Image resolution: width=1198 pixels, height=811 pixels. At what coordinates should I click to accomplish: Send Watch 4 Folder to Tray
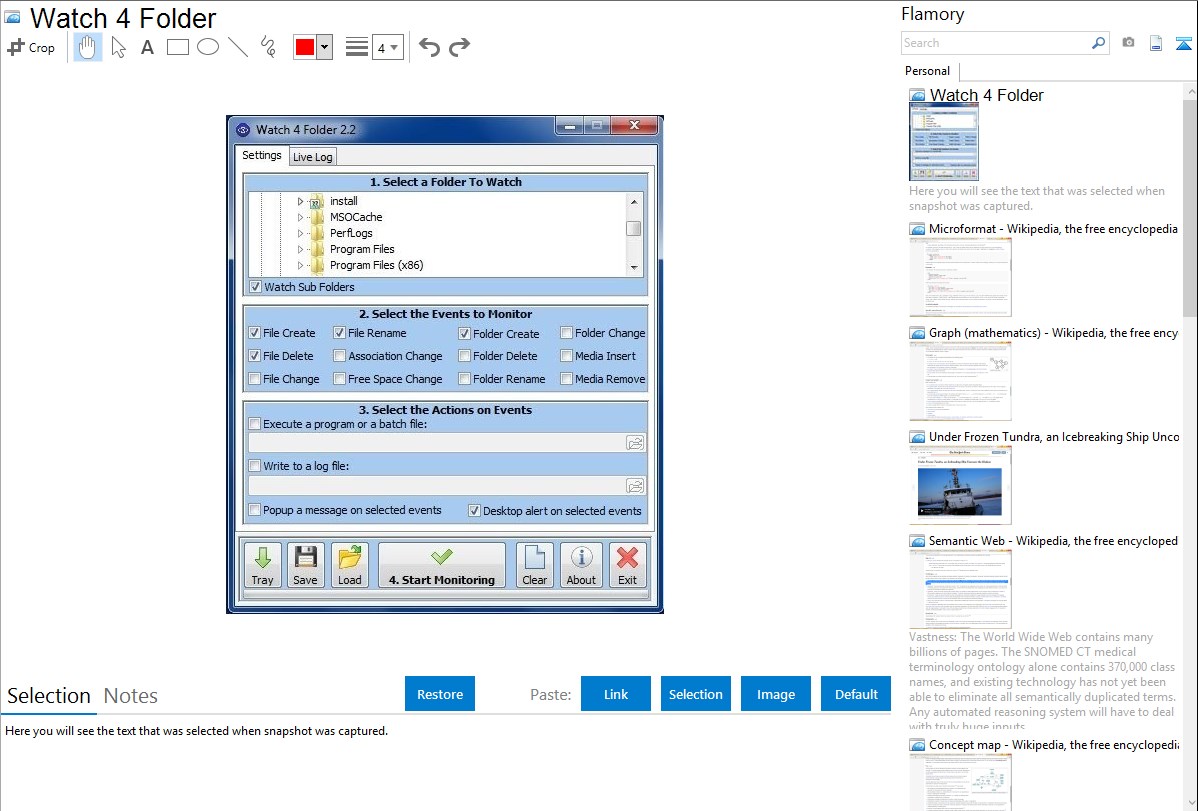click(x=263, y=565)
